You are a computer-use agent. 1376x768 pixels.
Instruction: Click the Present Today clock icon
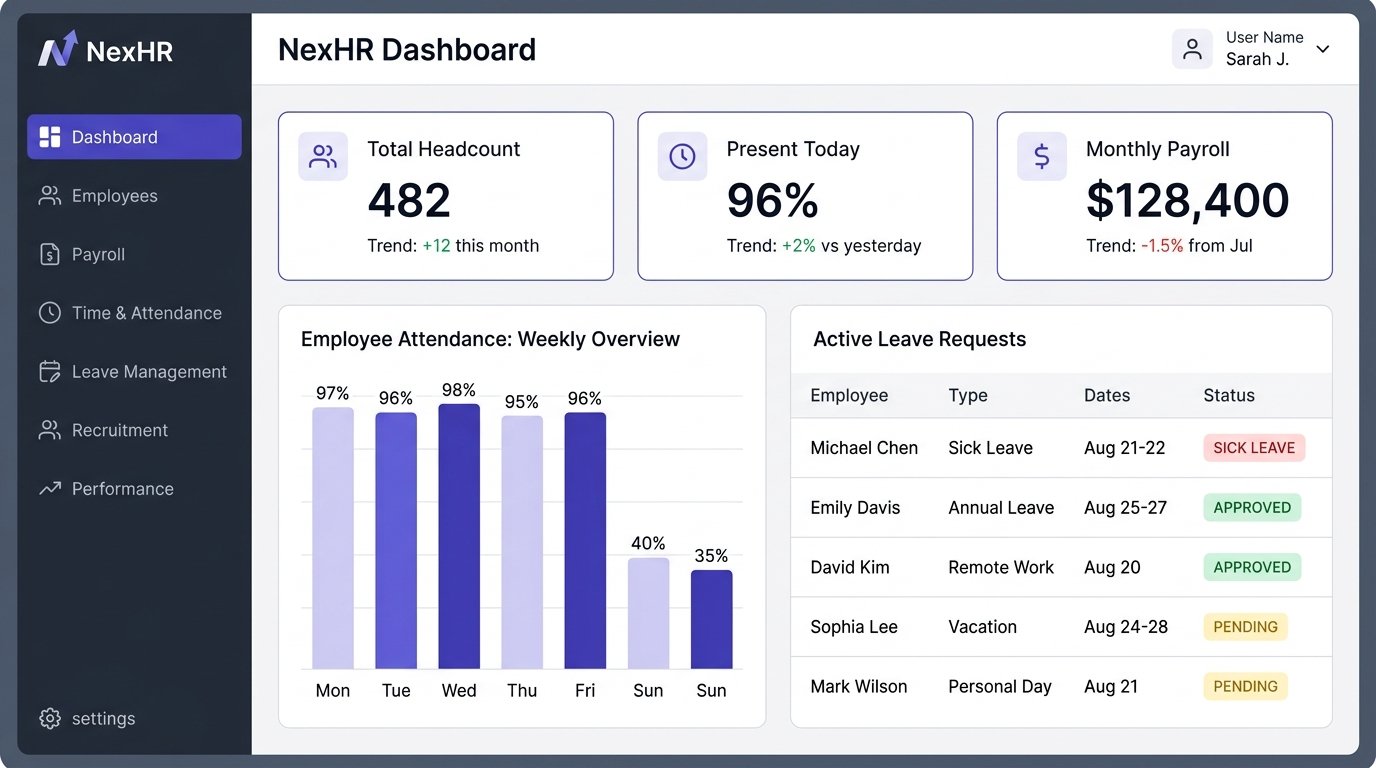pos(682,156)
